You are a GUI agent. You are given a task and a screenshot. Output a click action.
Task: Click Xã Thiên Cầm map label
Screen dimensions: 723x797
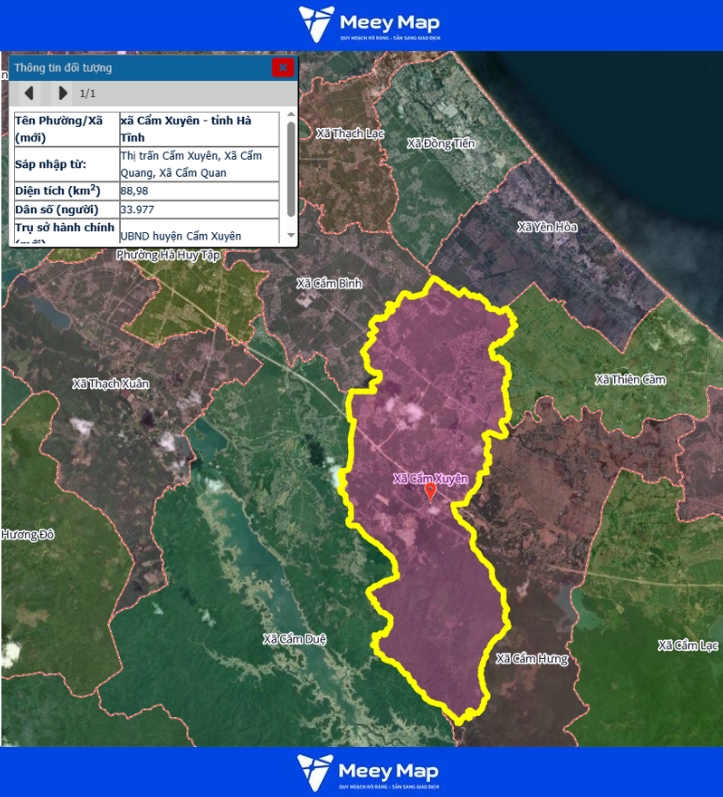[x=629, y=380]
